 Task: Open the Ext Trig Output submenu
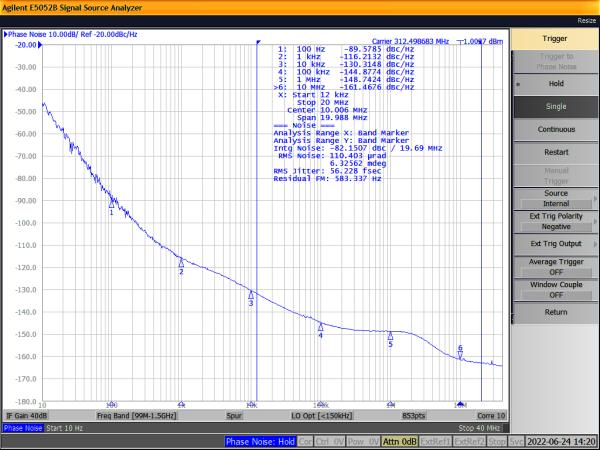click(556, 244)
